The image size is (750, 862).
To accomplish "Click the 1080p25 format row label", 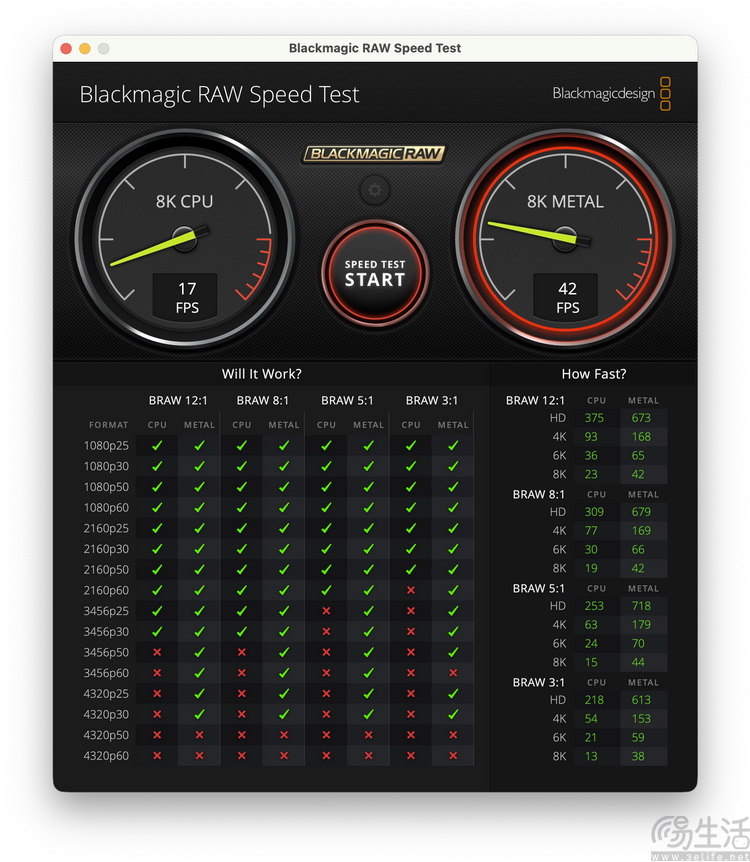I will tap(106, 446).
